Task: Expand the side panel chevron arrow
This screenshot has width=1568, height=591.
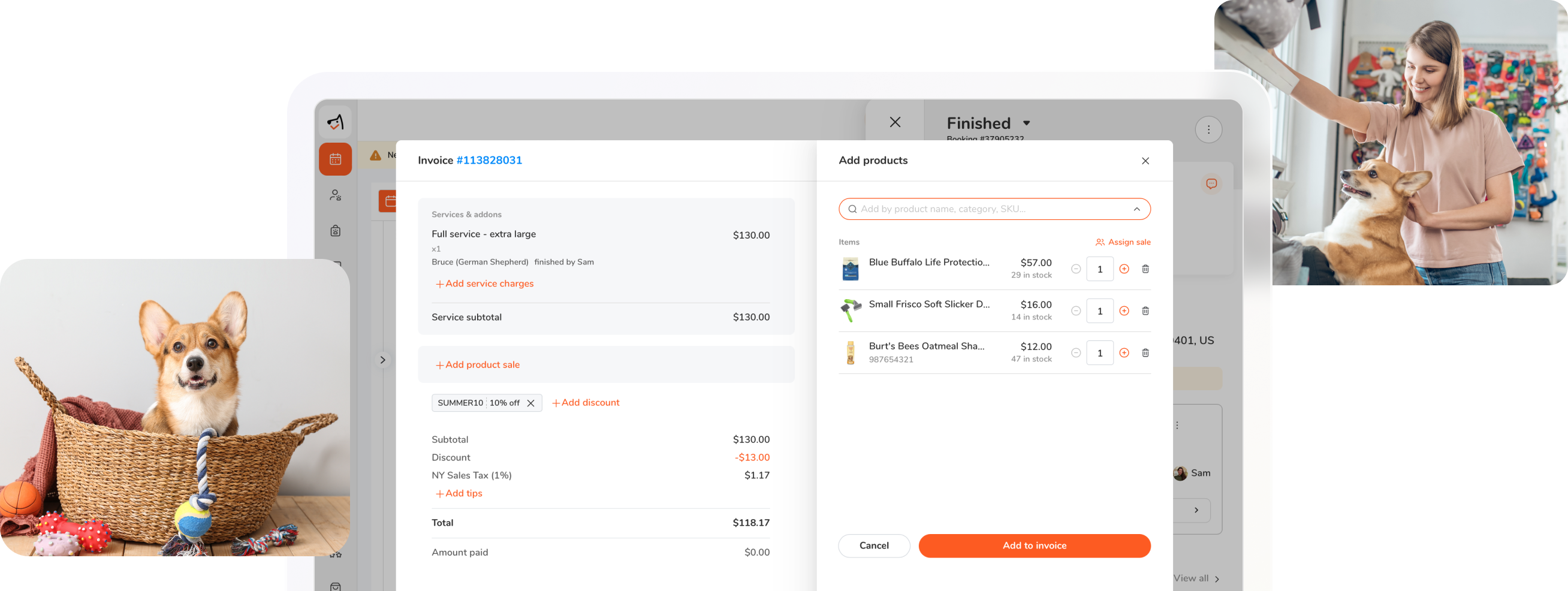Action: pyautogui.click(x=382, y=360)
